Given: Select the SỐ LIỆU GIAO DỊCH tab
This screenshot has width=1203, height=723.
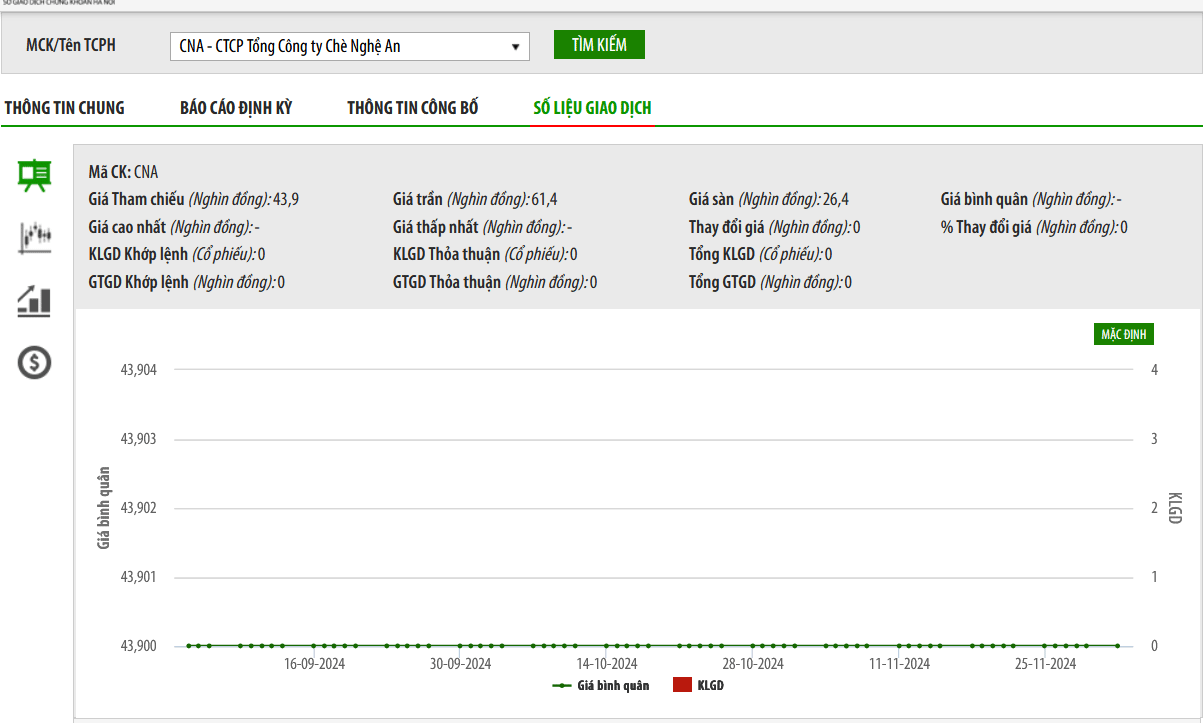Looking at the screenshot, I should point(592,108).
